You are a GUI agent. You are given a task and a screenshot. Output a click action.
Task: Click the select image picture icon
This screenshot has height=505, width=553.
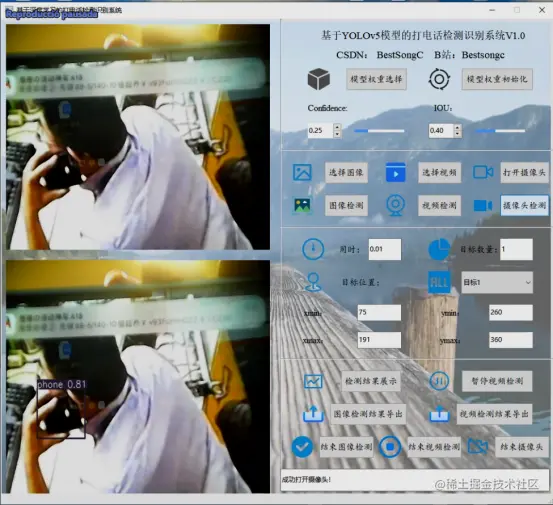point(302,172)
